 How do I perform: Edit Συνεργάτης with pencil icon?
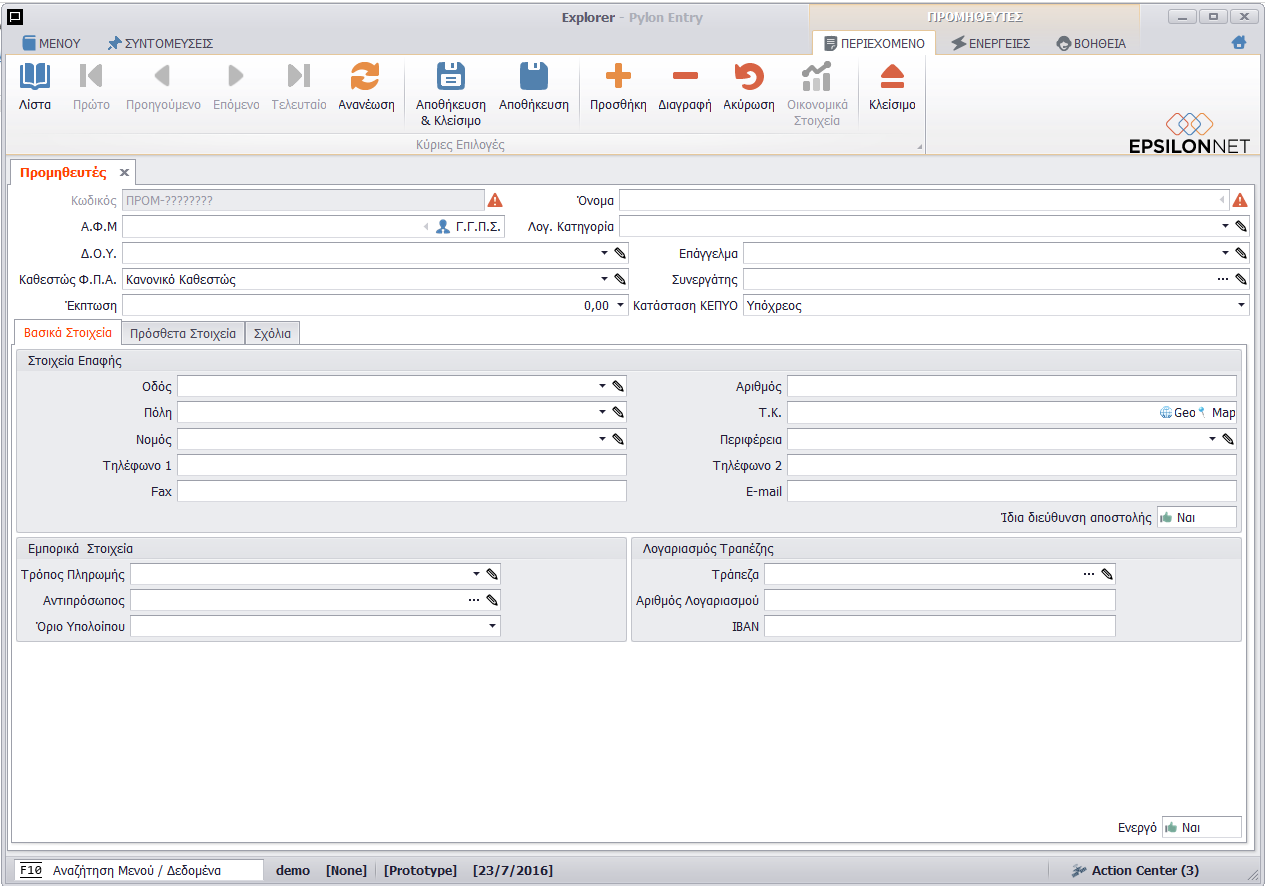tap(1241, 279)
